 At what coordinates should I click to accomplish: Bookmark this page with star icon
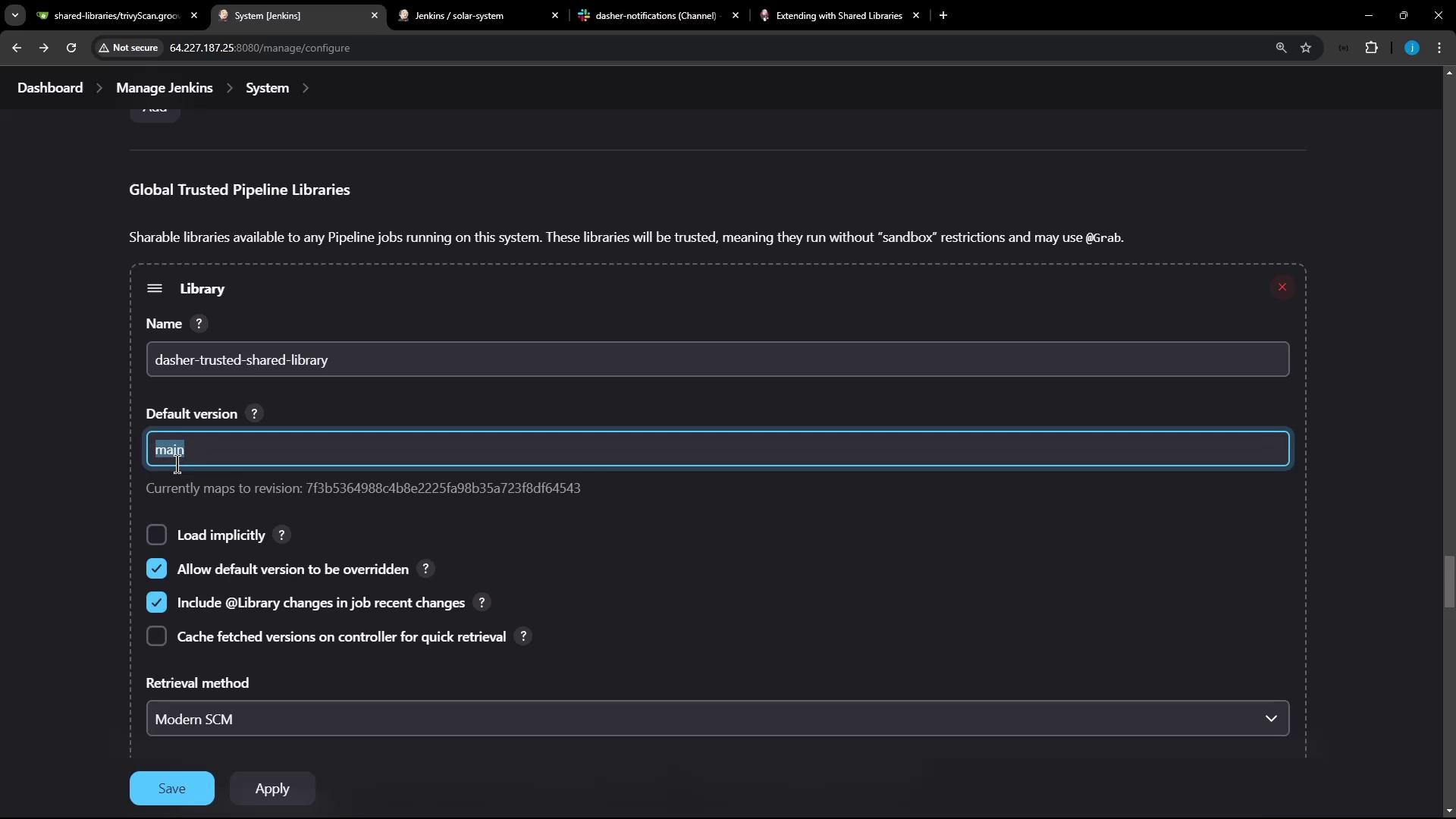point(1306,48)
